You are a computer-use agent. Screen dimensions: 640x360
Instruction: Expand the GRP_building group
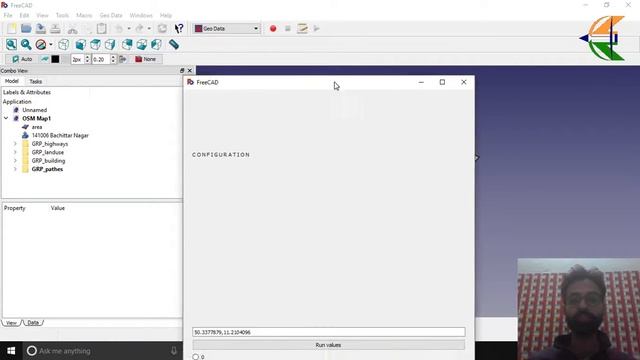click(x=15, y=161)
